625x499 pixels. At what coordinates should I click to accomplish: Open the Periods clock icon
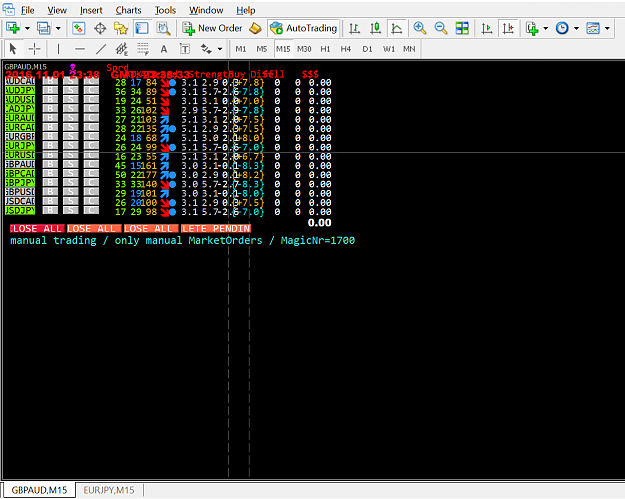pyautogui.click(x=562, y=28)
